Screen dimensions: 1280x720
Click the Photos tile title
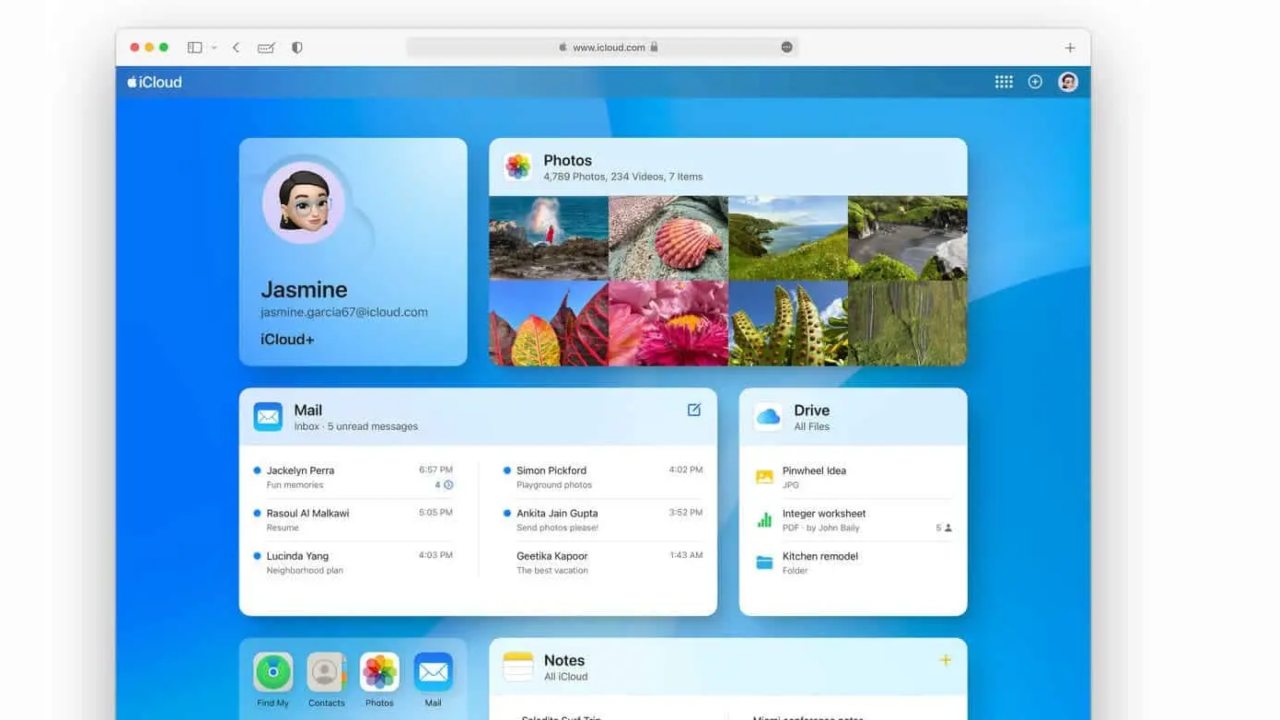pos(568,160)
